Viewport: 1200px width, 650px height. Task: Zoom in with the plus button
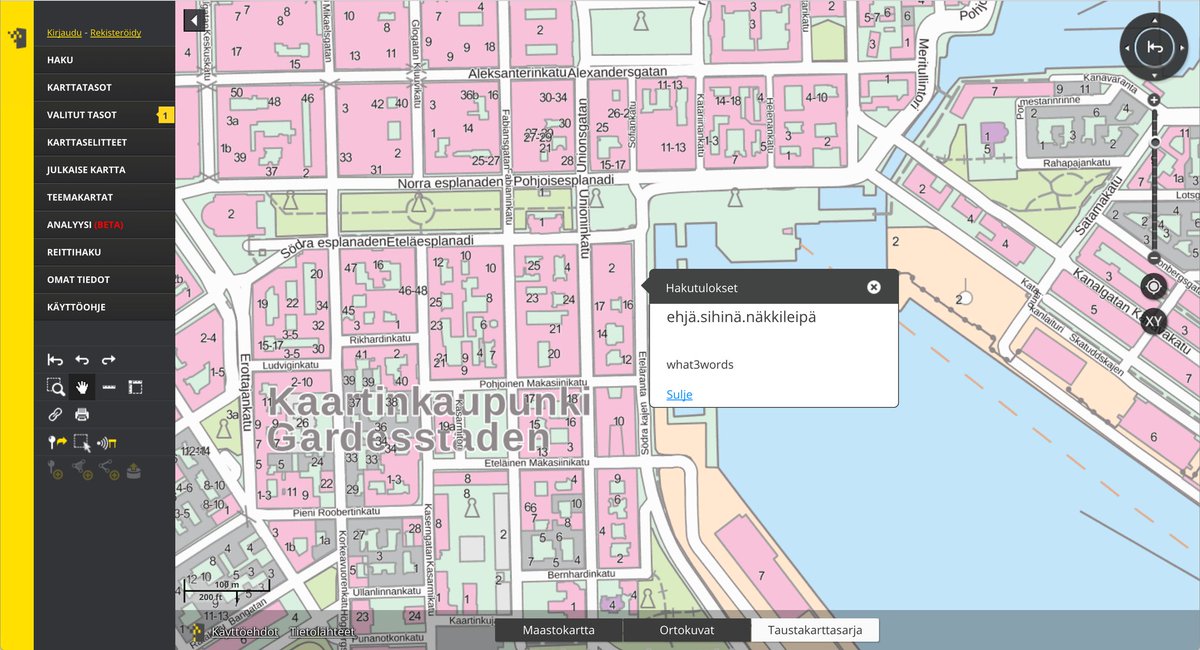[x=1154, y=100]
